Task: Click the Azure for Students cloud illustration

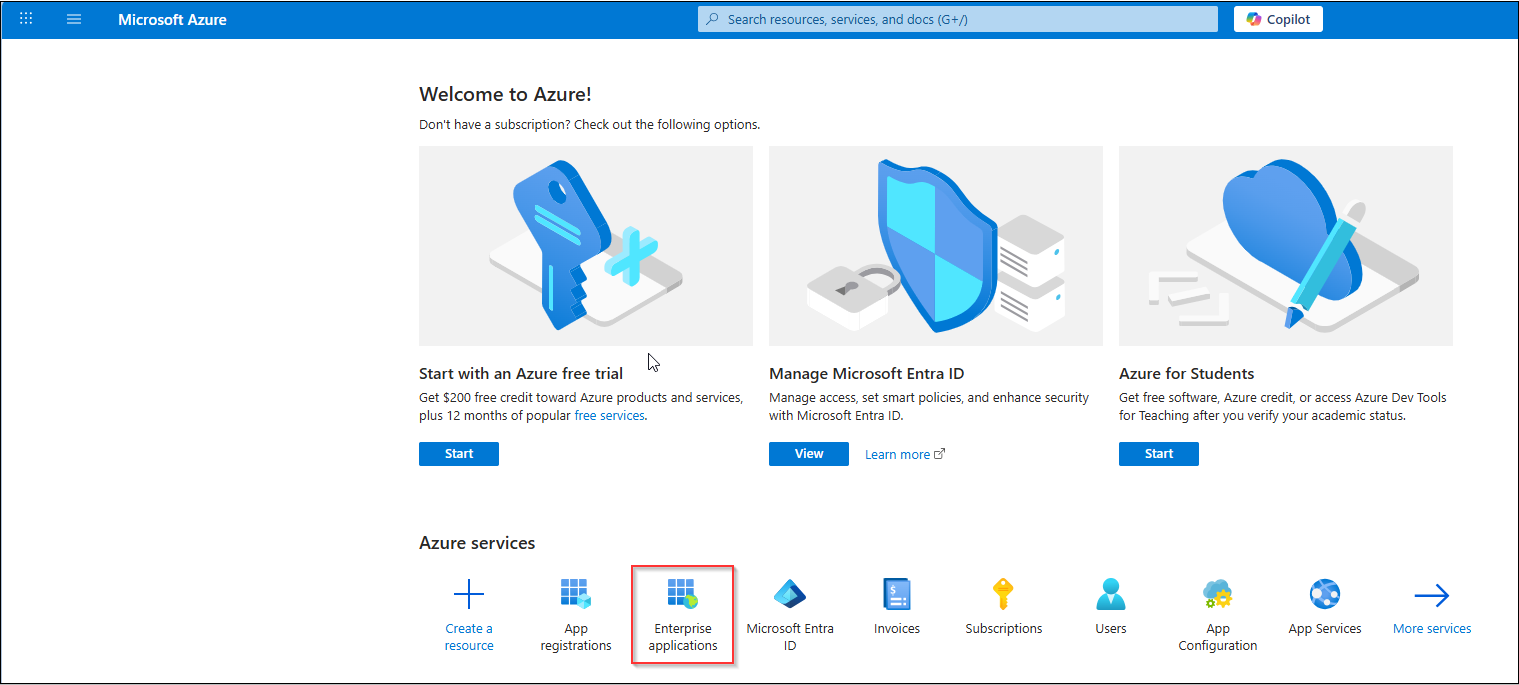Action: click(1286, 246)
